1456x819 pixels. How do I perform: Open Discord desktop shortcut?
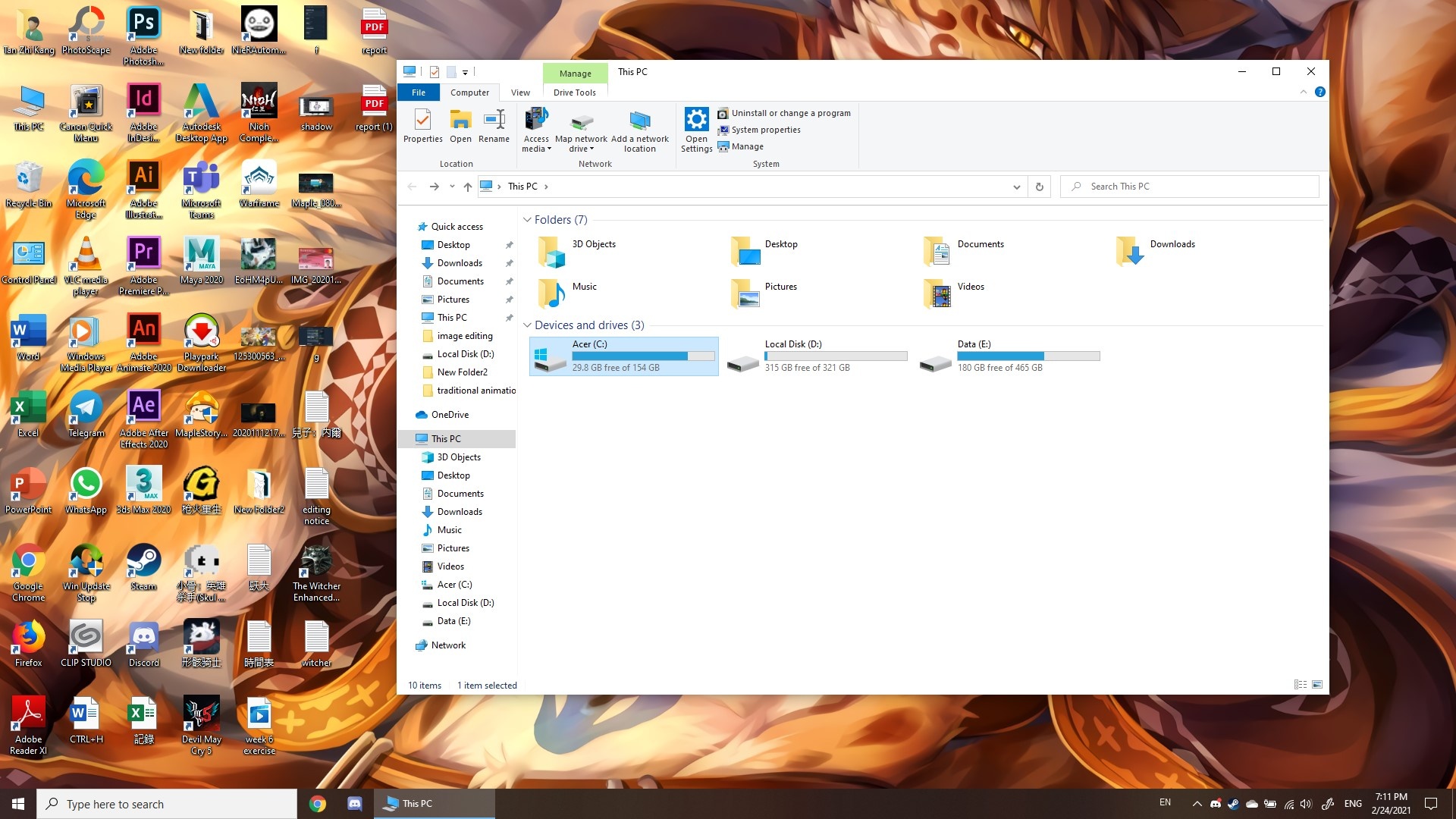coord(143,644)
